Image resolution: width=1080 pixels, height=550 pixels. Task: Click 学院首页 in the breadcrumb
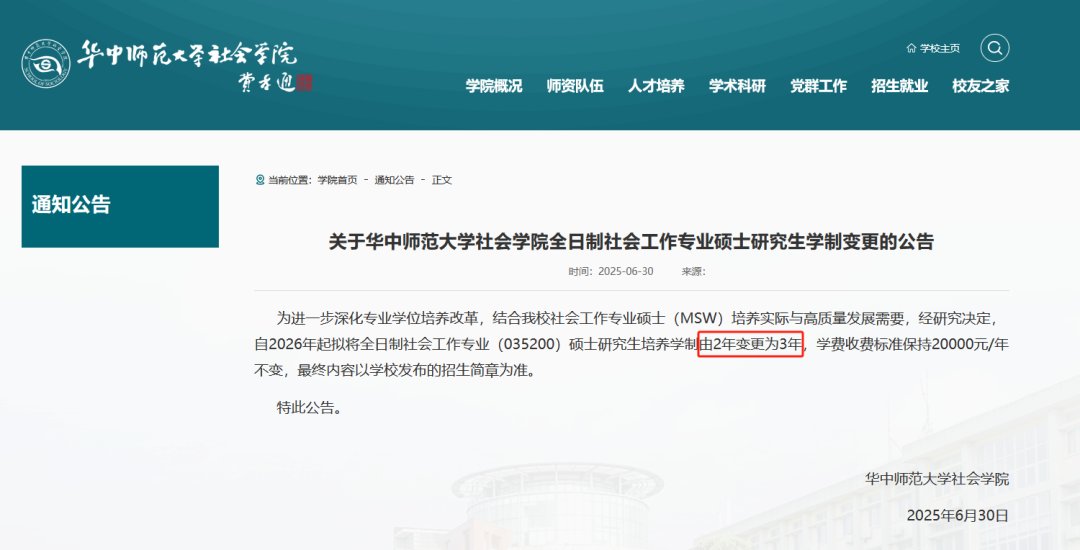[x=338, y=180]
